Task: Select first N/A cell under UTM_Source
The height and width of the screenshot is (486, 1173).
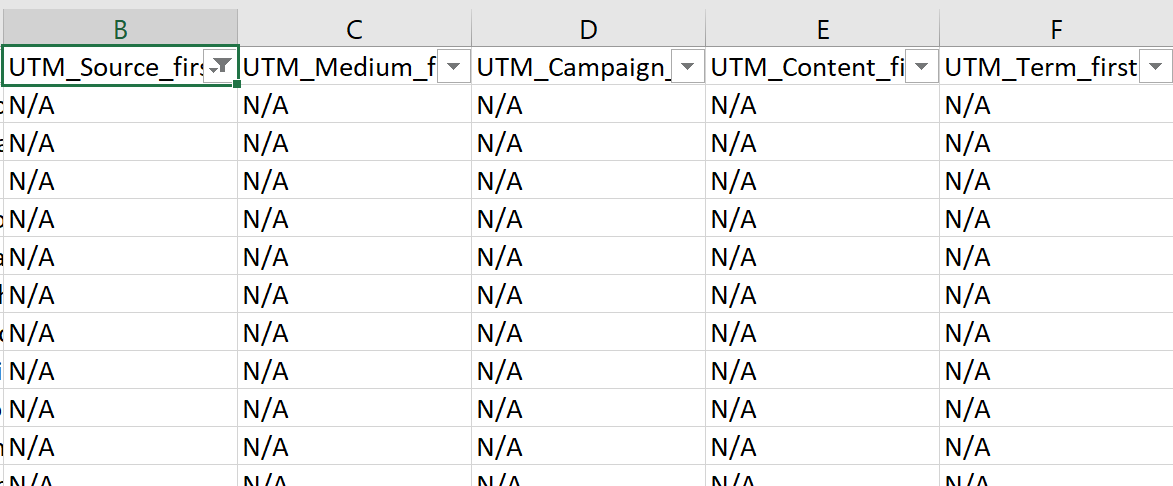Action: tap(120, 105)
